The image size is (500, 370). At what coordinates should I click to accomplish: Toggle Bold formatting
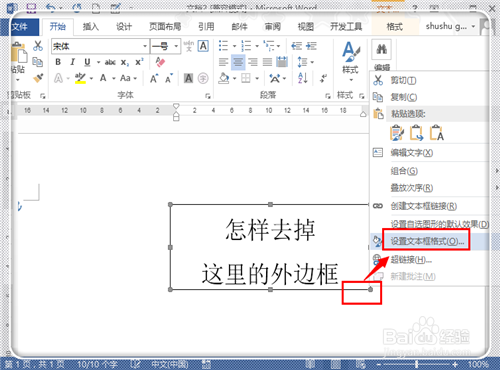pyautogui.click(x=58, y=62)
